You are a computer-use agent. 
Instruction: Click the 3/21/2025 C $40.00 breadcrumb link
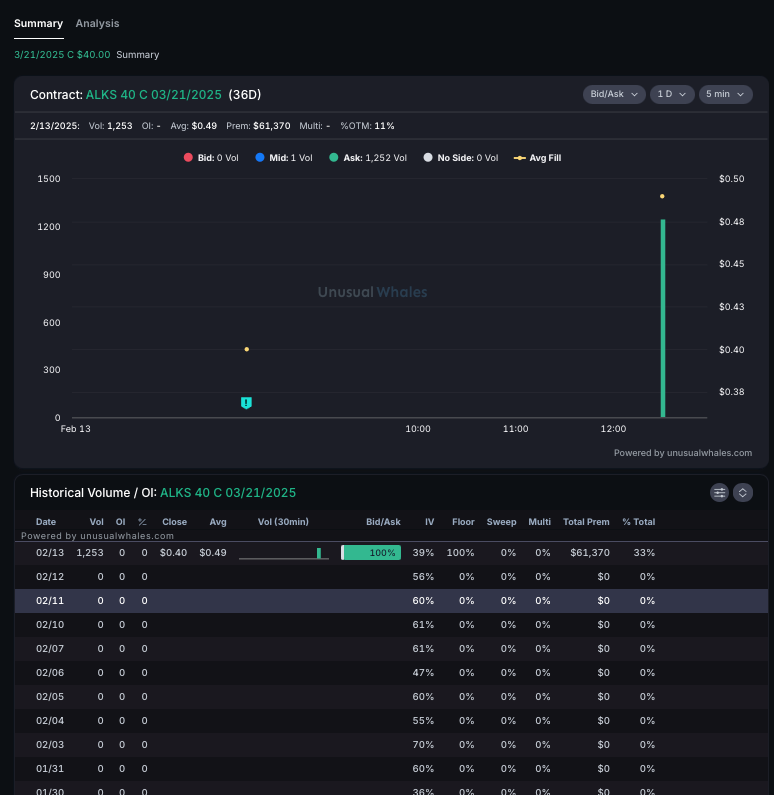tap(62, 55)
